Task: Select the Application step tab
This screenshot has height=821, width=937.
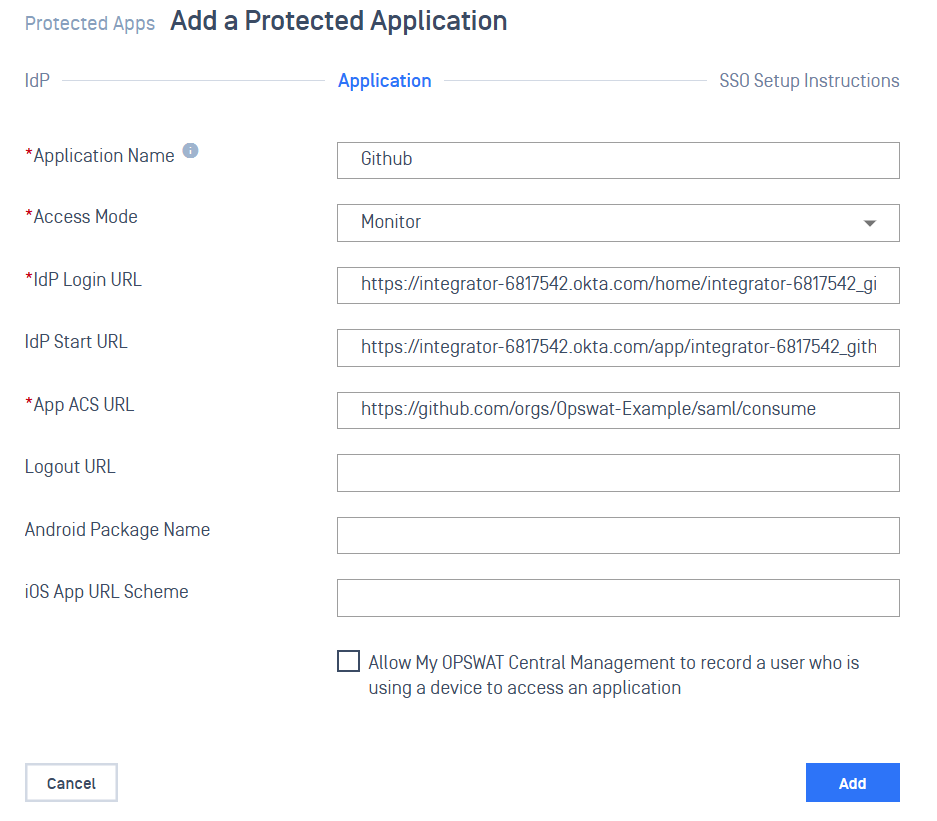Action: [384, 81]
